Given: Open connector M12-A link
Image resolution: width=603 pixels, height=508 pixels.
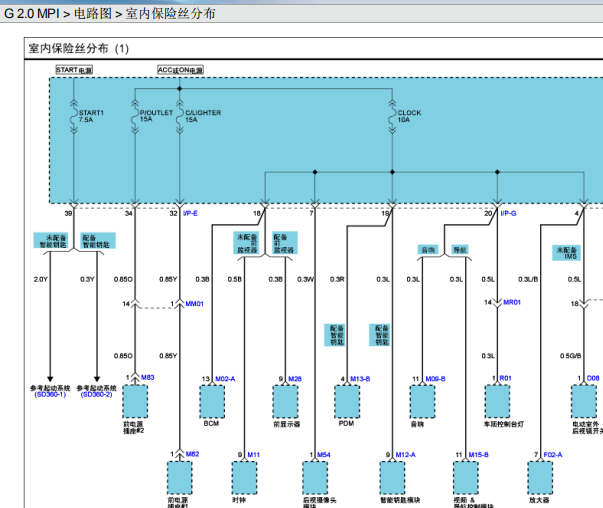Looking at the screenshot, I should pyautogui.click(x=406, y=455).
